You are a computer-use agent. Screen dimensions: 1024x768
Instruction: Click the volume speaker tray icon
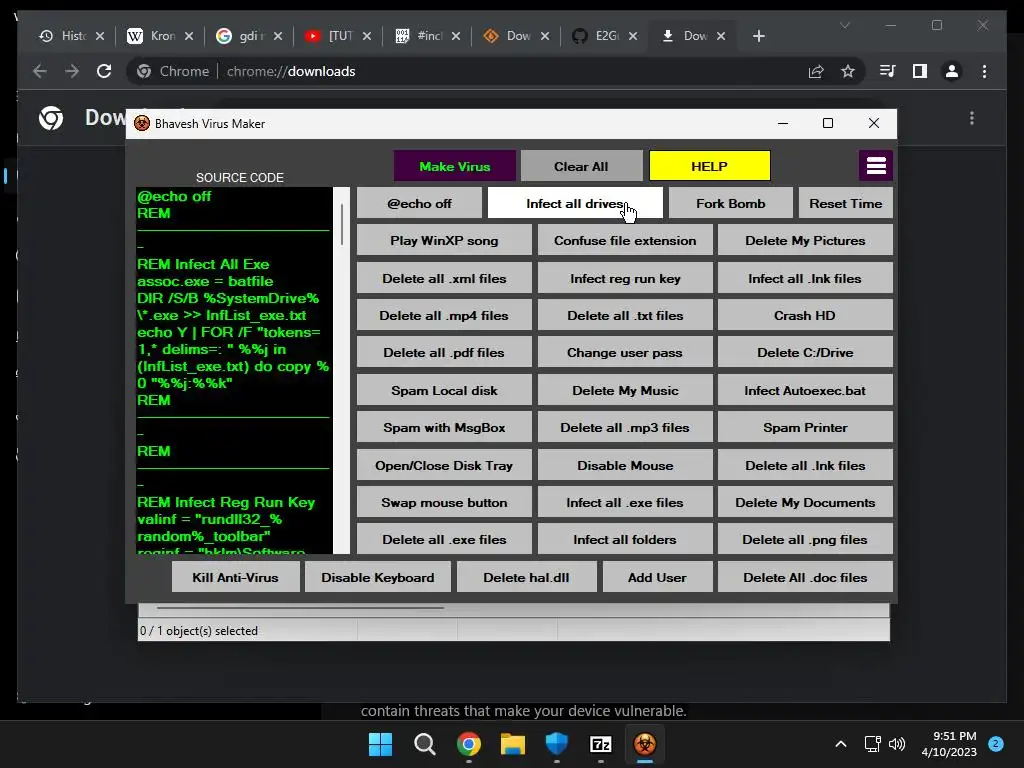897,744
